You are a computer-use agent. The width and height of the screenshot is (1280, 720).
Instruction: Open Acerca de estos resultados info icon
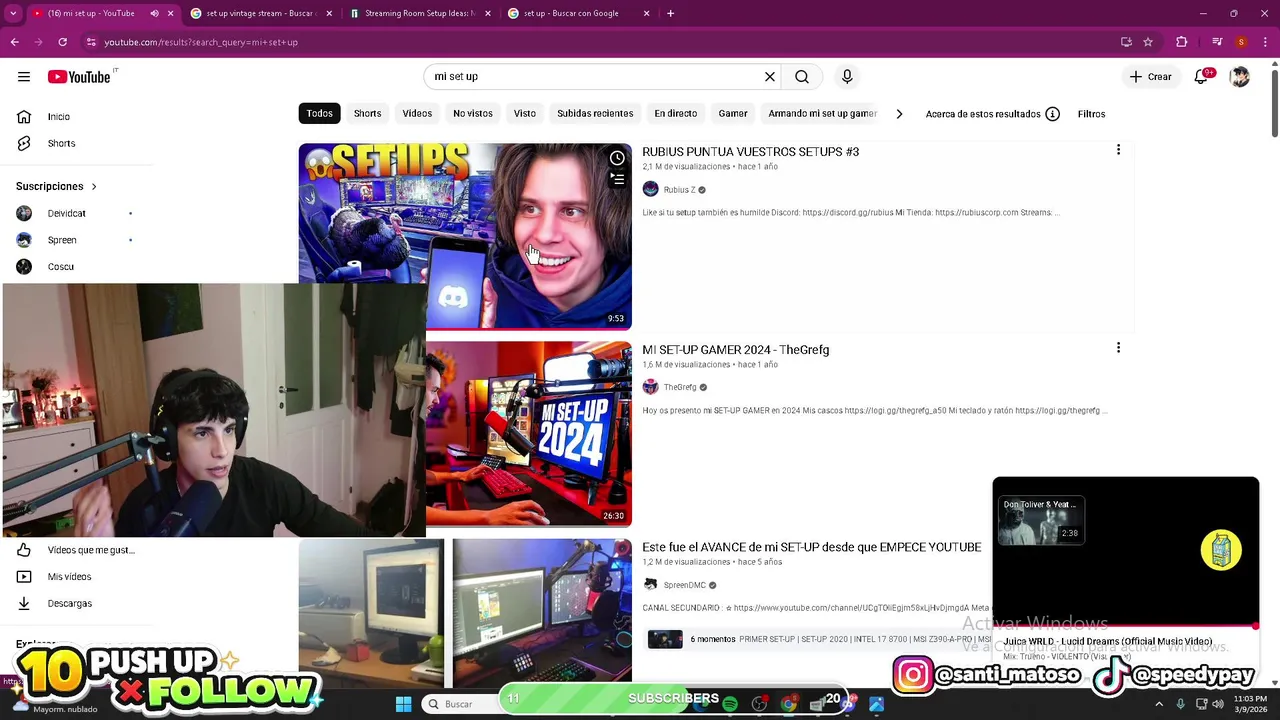click(1052, 114)
